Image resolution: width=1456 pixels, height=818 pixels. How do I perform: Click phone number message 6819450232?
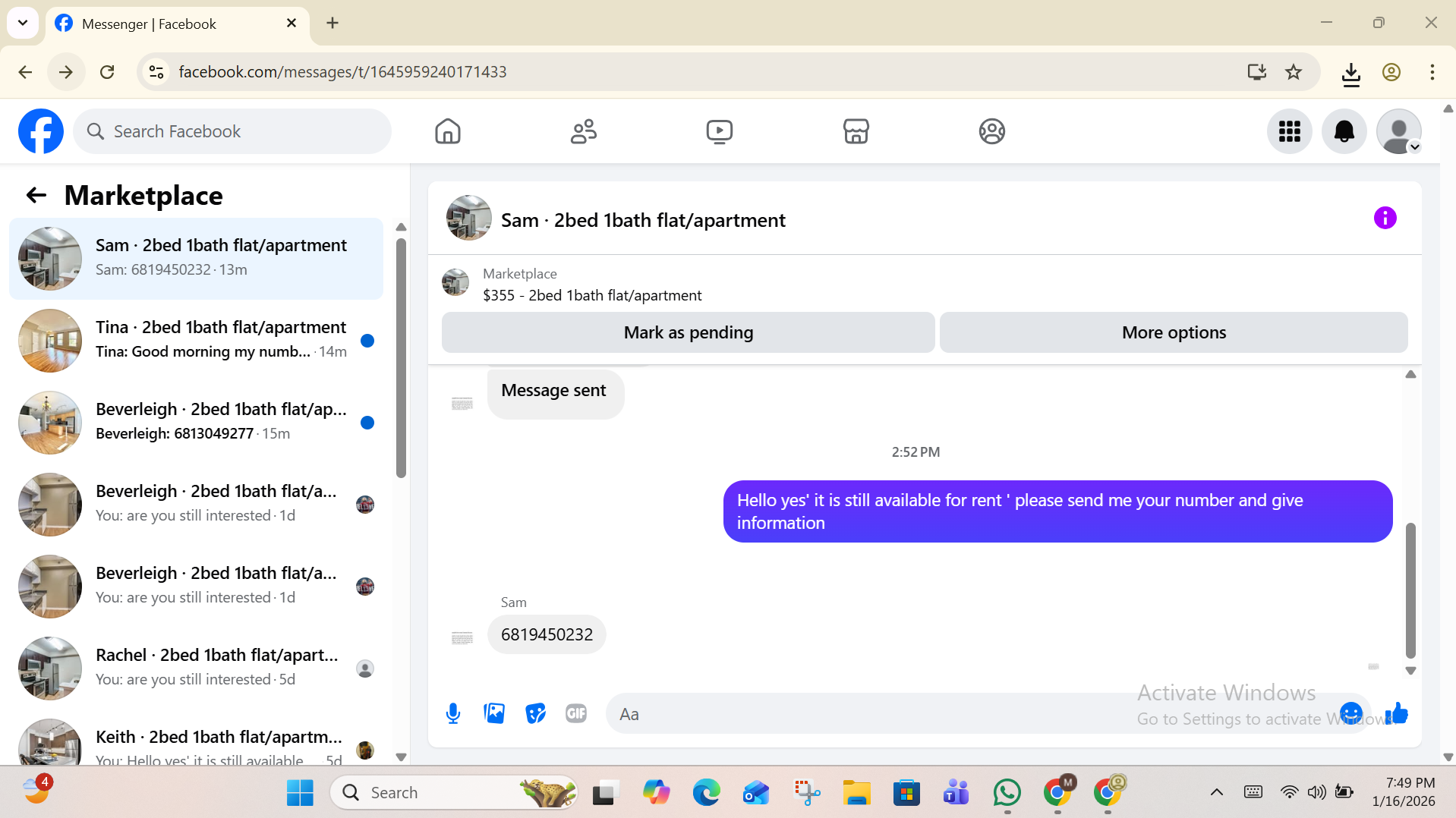[x=547, y=634]
